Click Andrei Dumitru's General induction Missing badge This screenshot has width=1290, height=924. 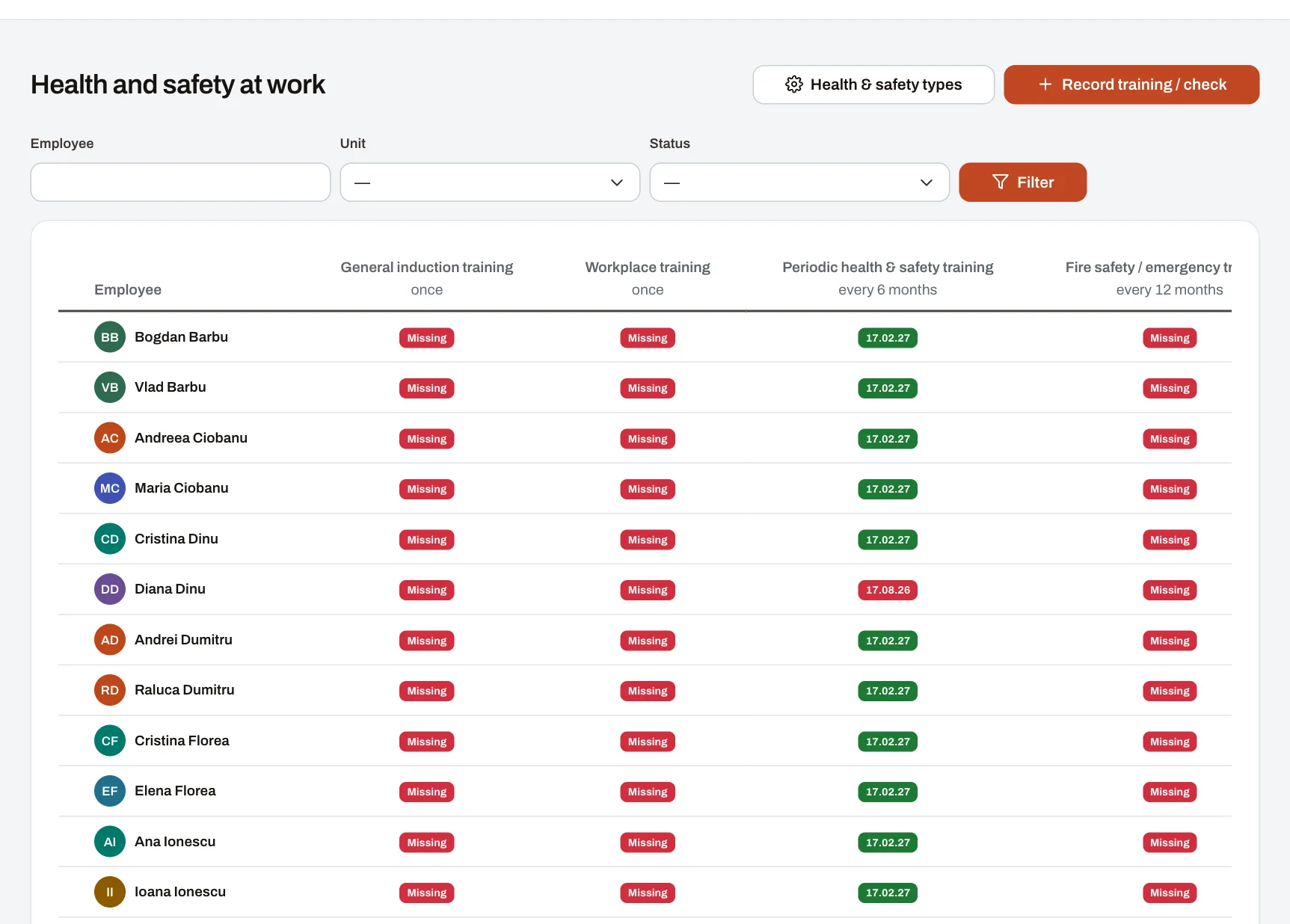427,641
